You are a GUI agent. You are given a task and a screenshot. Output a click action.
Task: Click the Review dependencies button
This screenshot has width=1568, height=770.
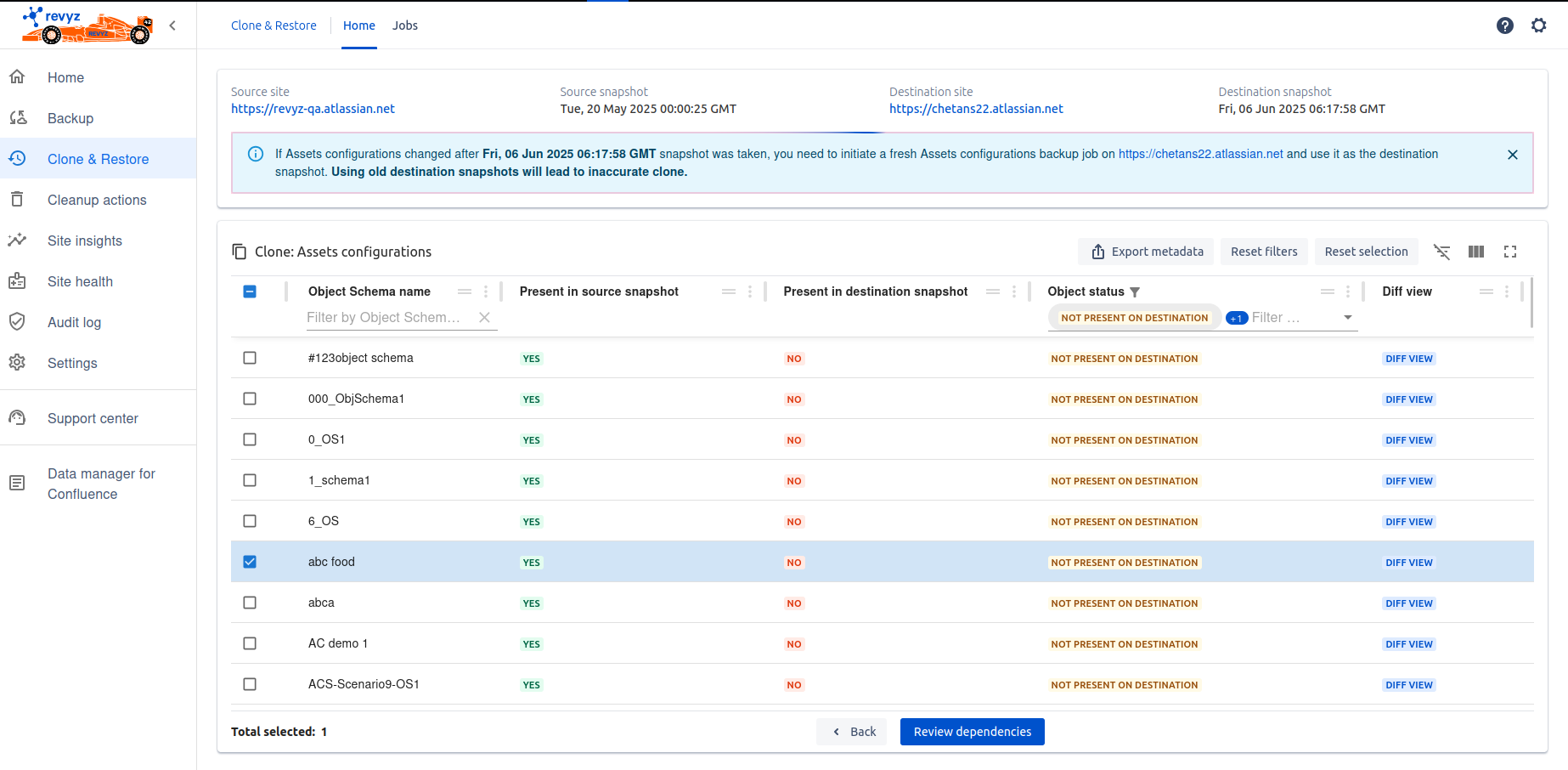pos(972,732)
